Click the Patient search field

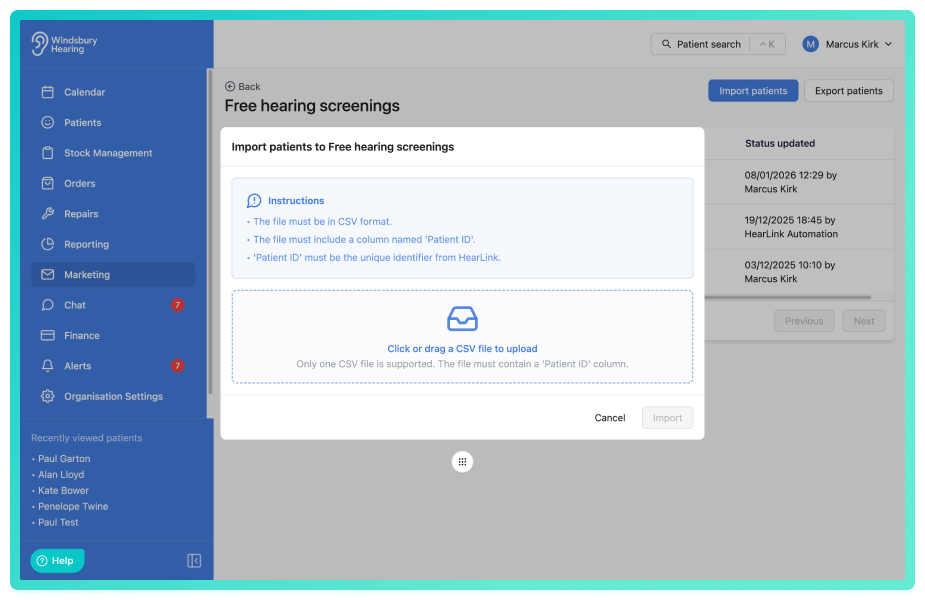click(718, 44)
